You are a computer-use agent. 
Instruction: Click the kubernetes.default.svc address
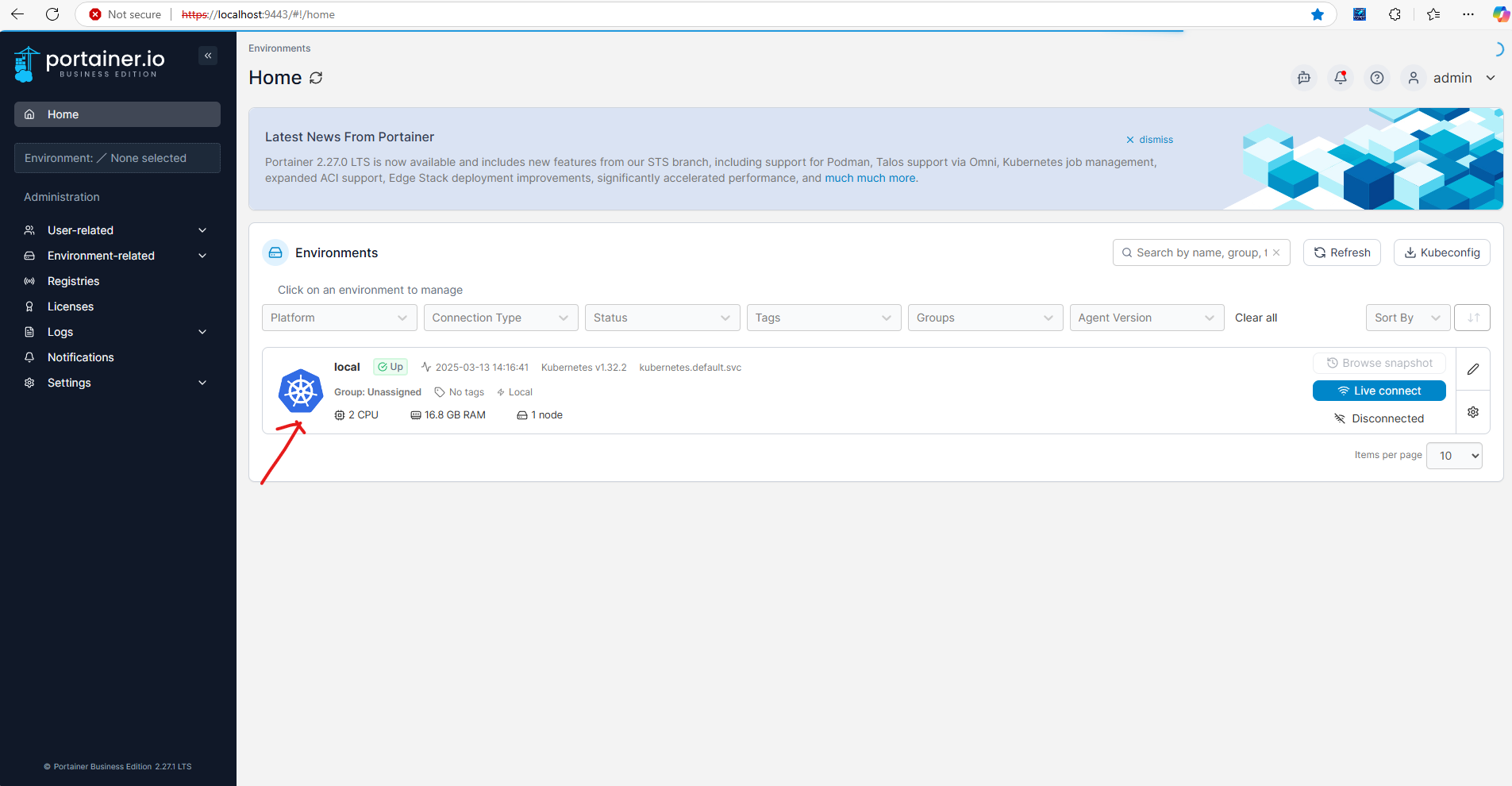(691, 368)
